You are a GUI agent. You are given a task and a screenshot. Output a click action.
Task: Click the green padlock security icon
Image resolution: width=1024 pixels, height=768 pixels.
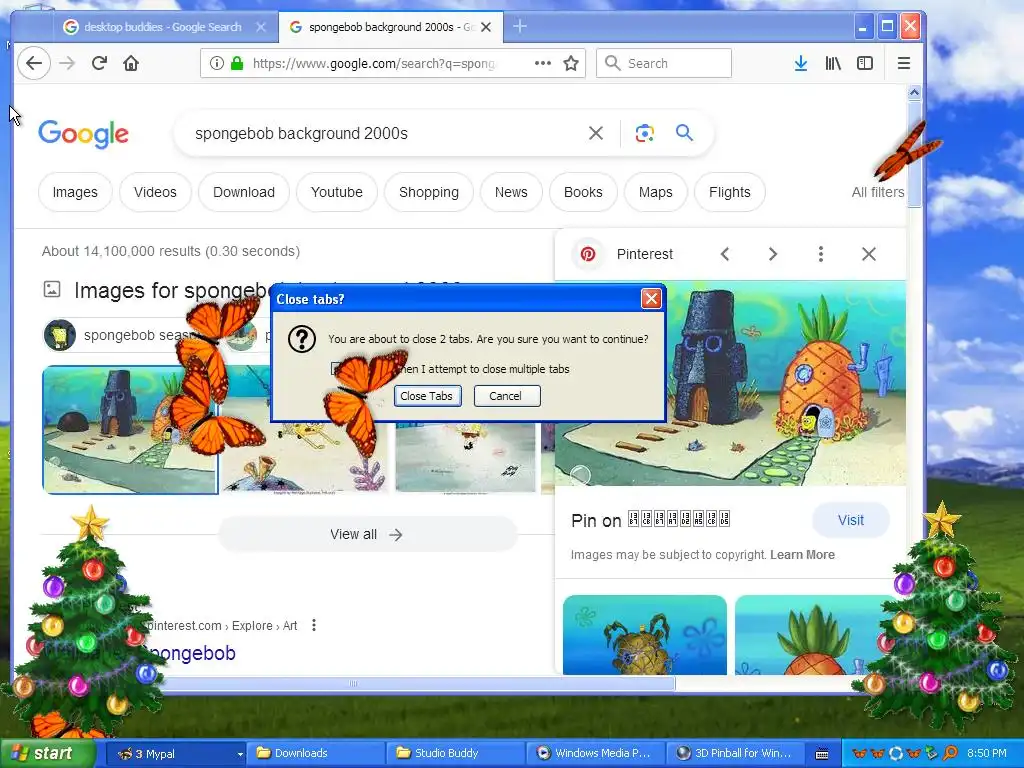click(x=236, y=63)
